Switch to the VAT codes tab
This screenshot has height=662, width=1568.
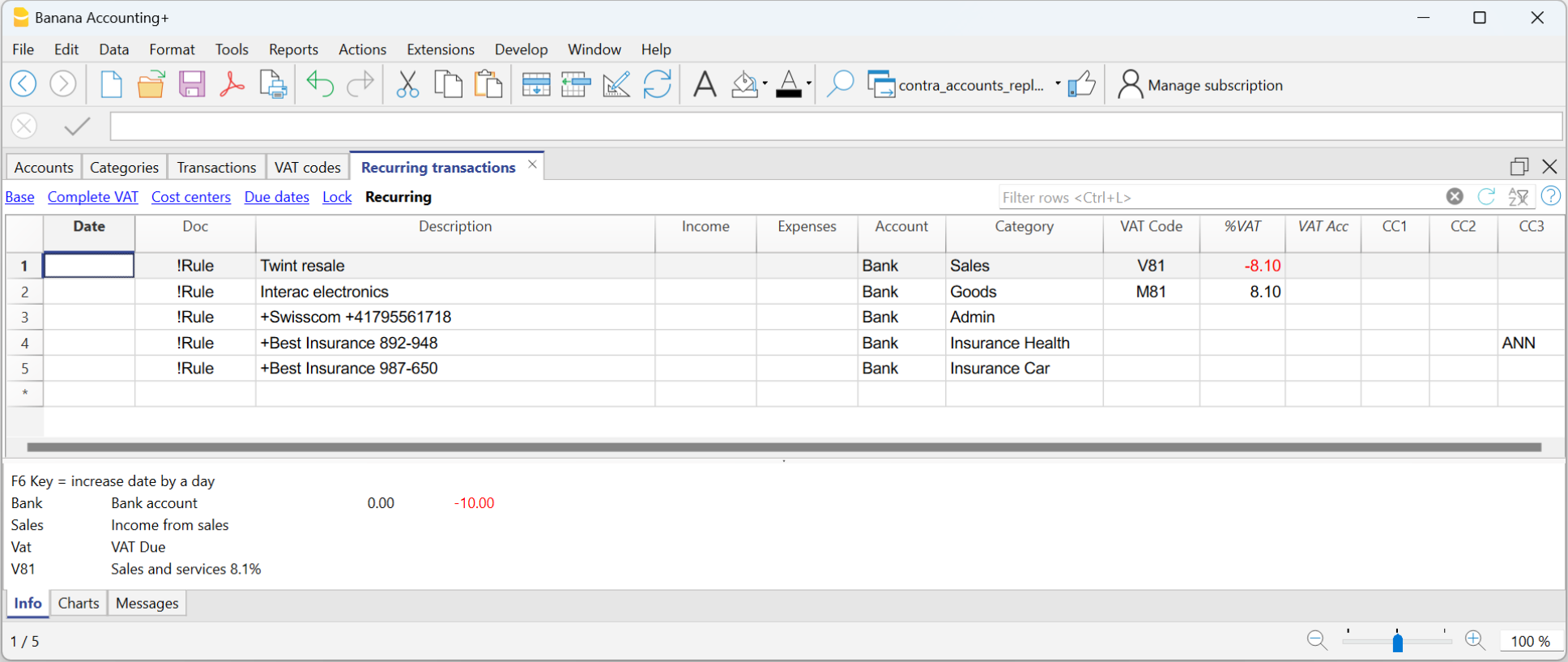point(307,168)
